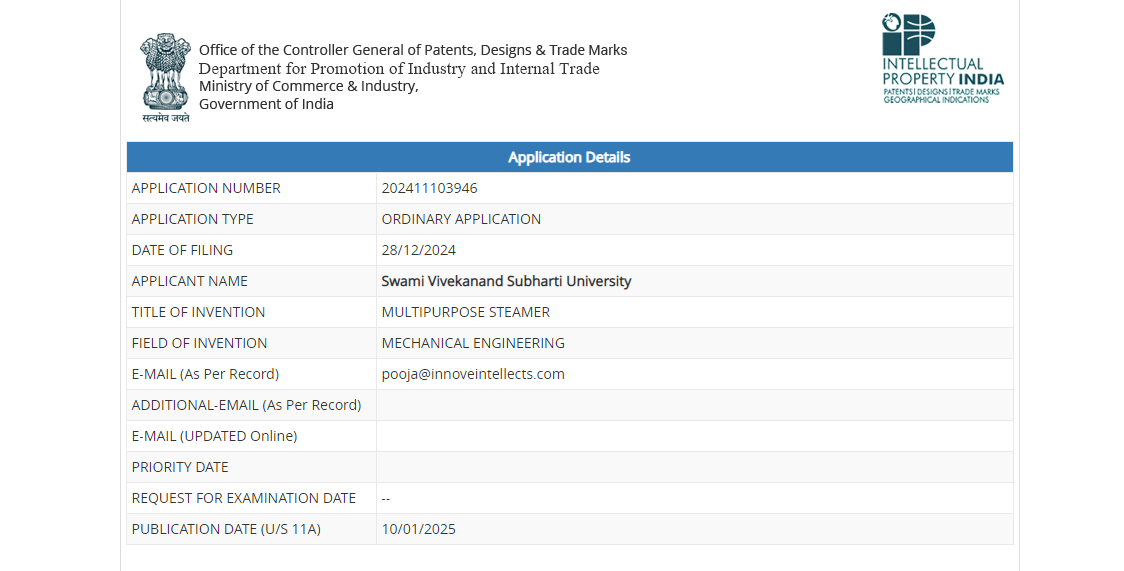Click the empty PRIORITY DATE value cell
The width and height of the screenshot is (1124, 571).
(694, 467)
